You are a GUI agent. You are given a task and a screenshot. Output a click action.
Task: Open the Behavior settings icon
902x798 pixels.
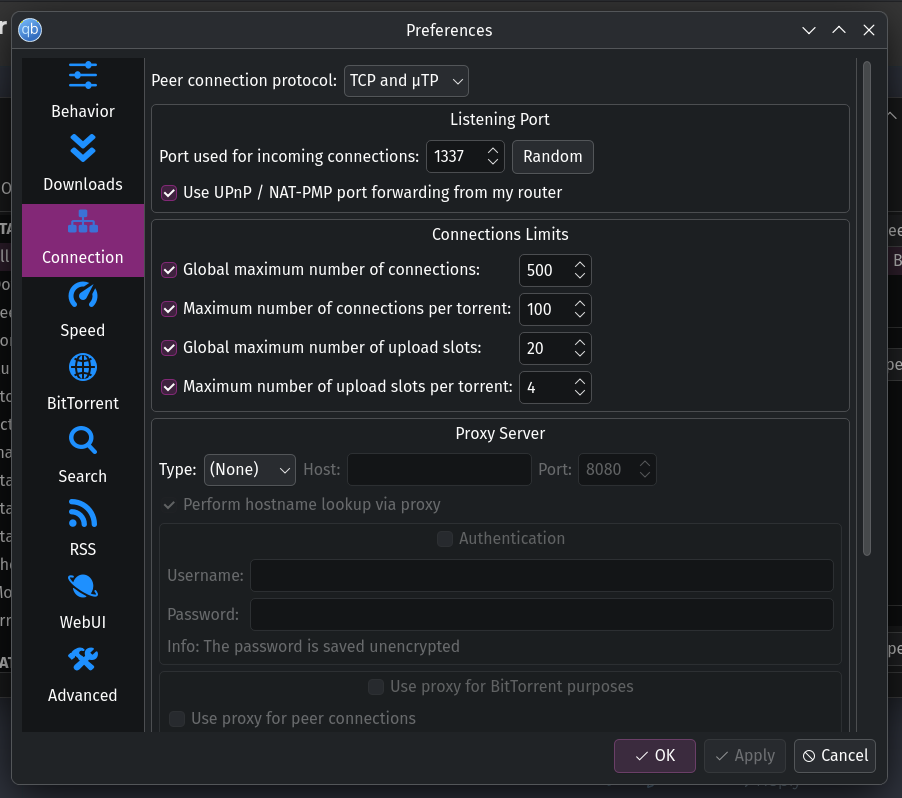[x=83, y=76]
